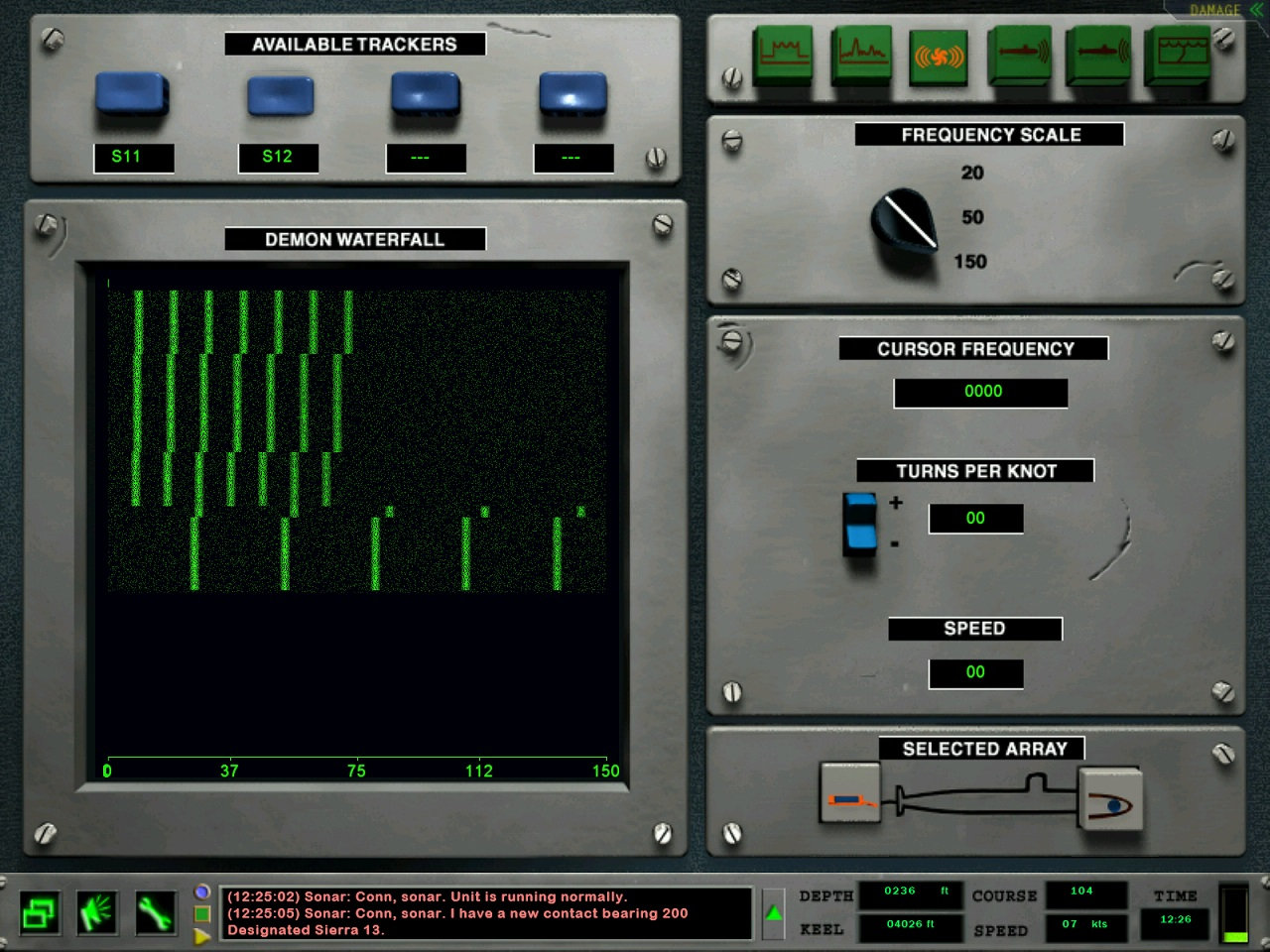1270x952 pixels.
Task: Click the submarine-with-sound-waves icon next to the propeller icon
Action: point(1018,54)
